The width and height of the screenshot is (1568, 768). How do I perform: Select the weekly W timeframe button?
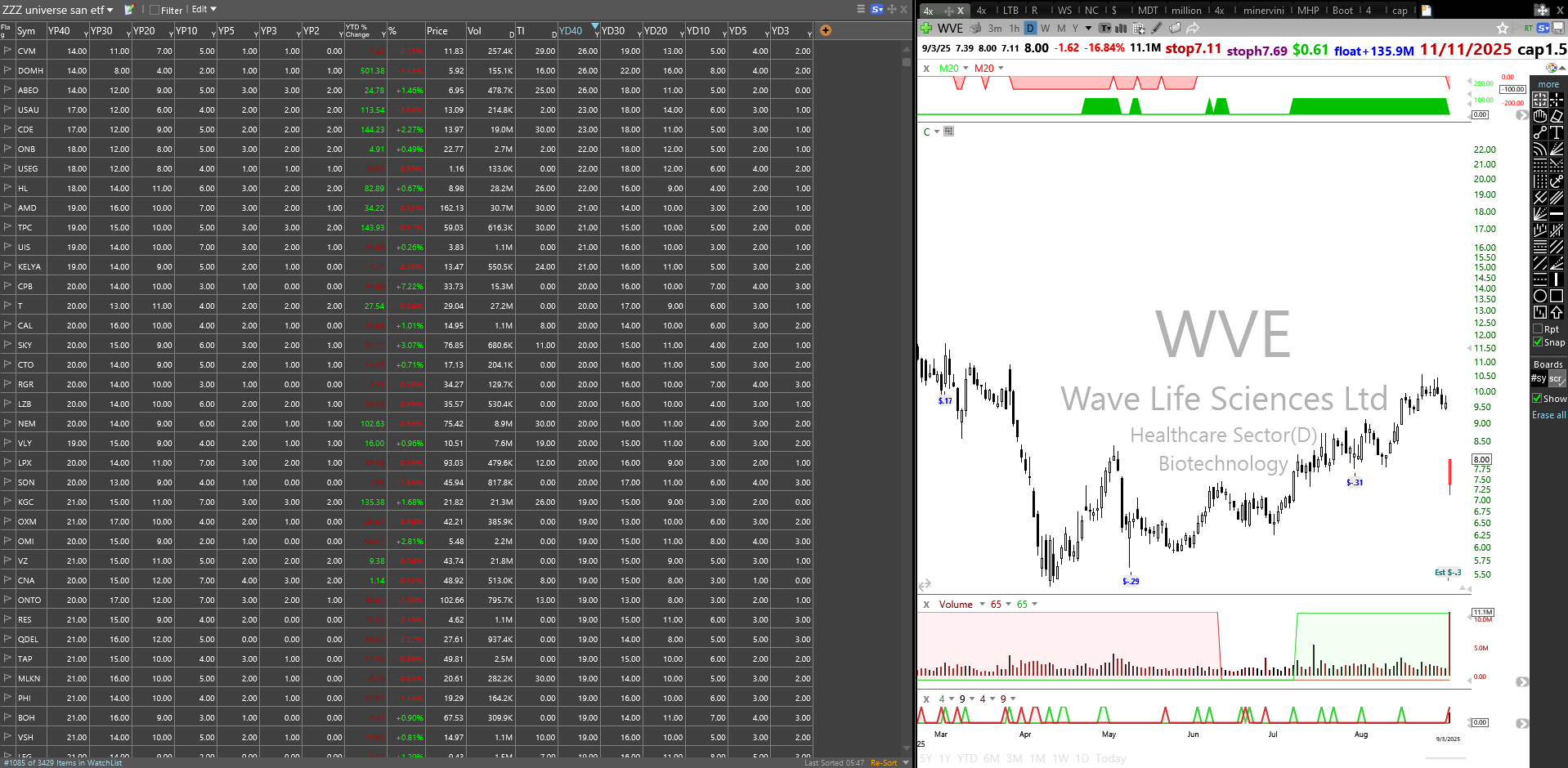(x=1045, y=28)
